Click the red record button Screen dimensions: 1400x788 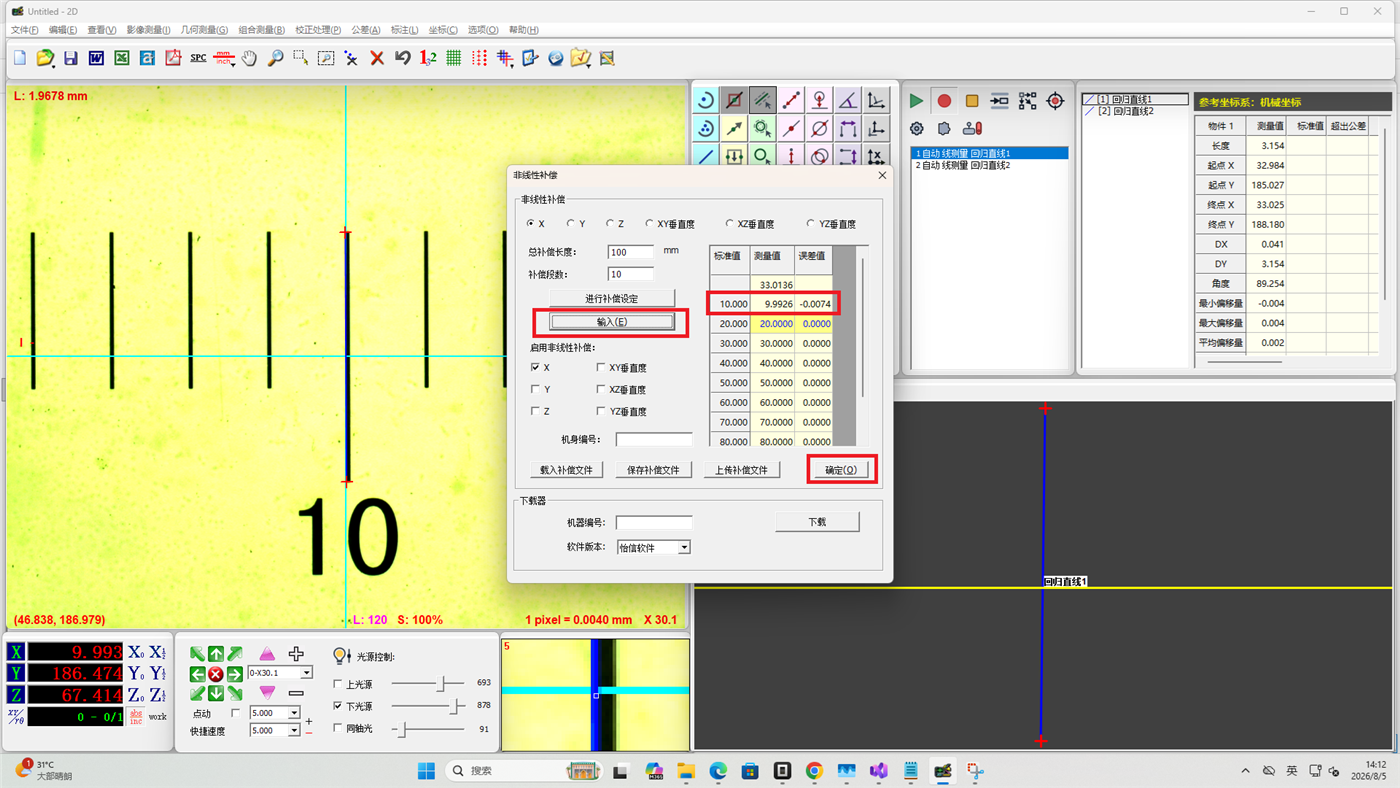click(944, 101)
